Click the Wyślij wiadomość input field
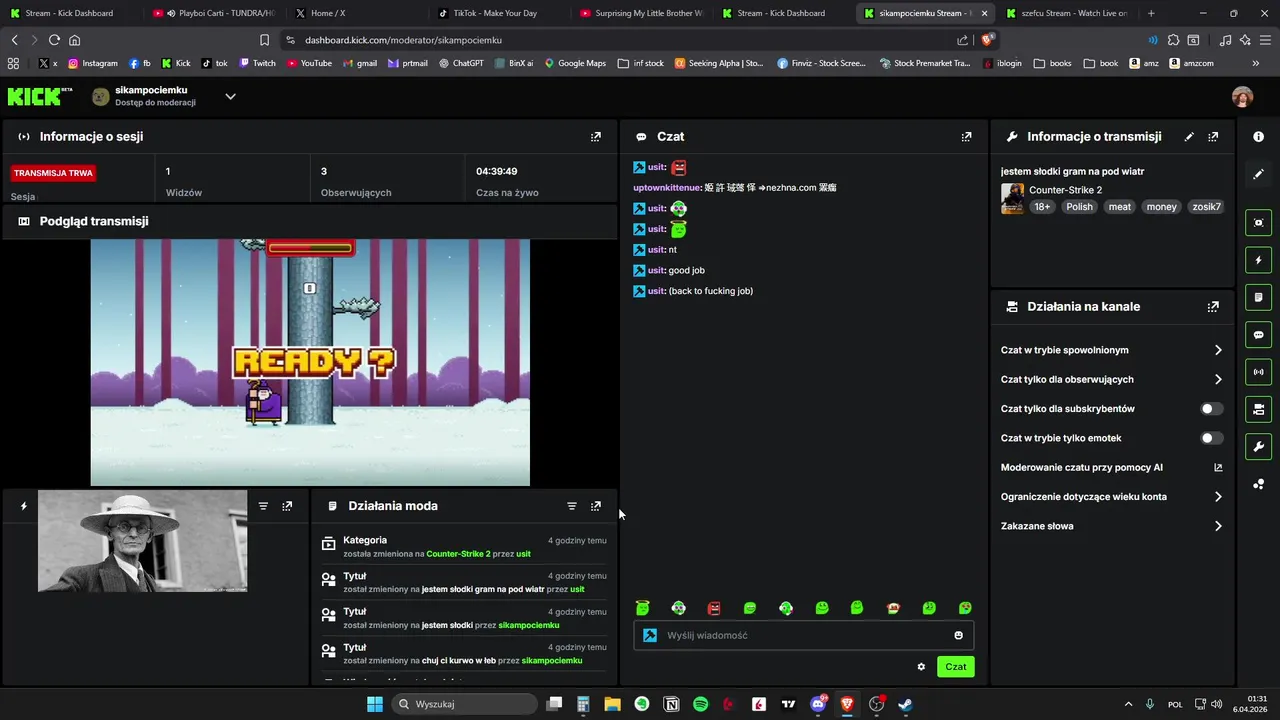Screen dimensions: 1280x720 (x=804, y=635)
